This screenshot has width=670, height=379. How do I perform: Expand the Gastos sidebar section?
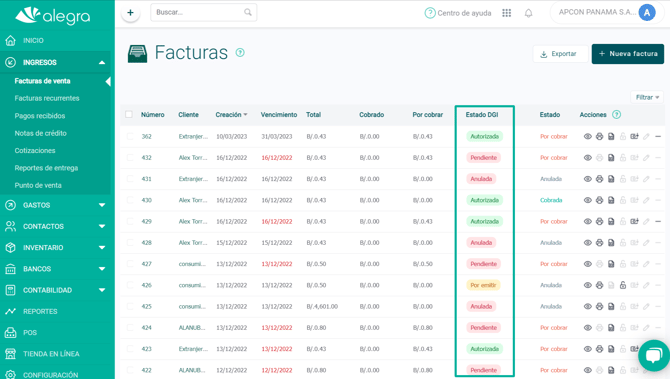55,205
